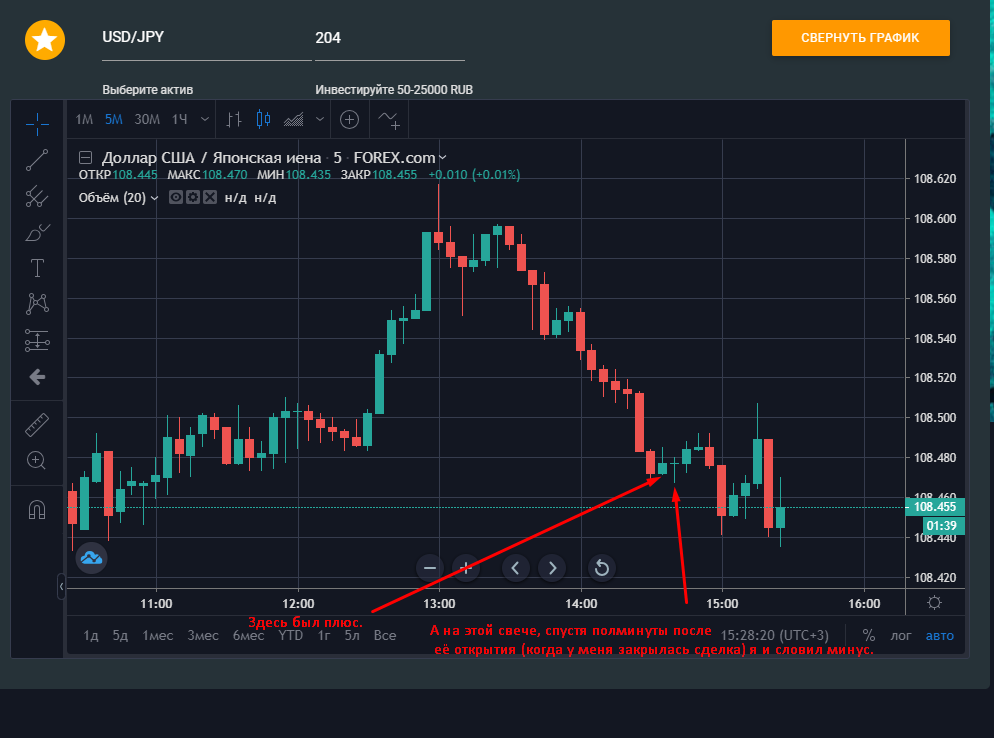Select the trend line drawing tool

(x=37, y=160)
